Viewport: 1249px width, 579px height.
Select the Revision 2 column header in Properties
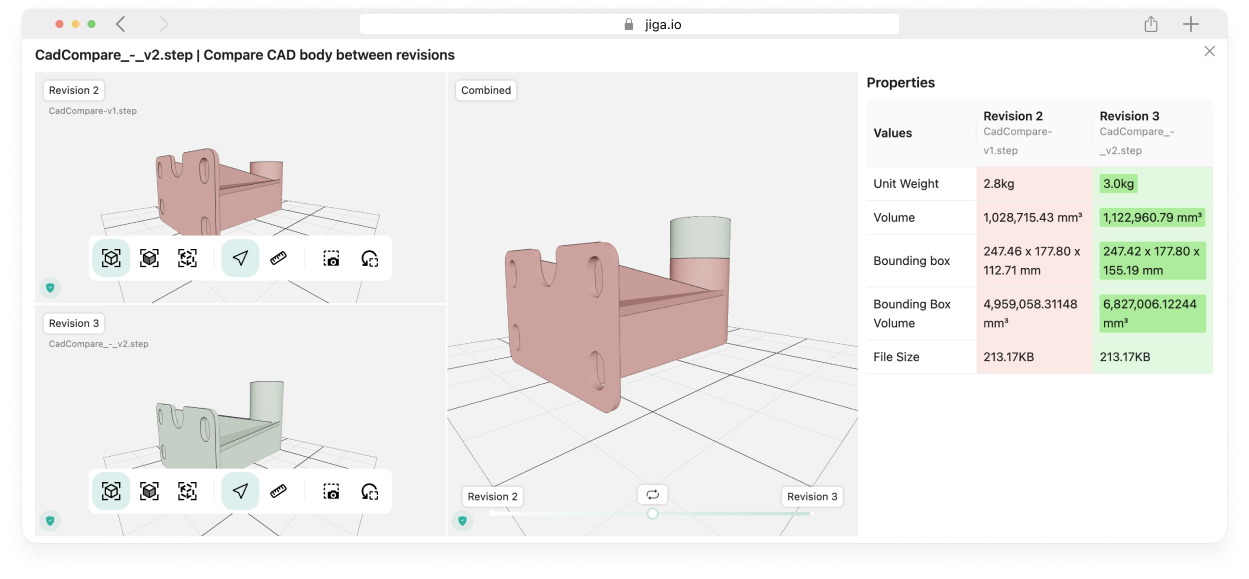pos(1013,116)
